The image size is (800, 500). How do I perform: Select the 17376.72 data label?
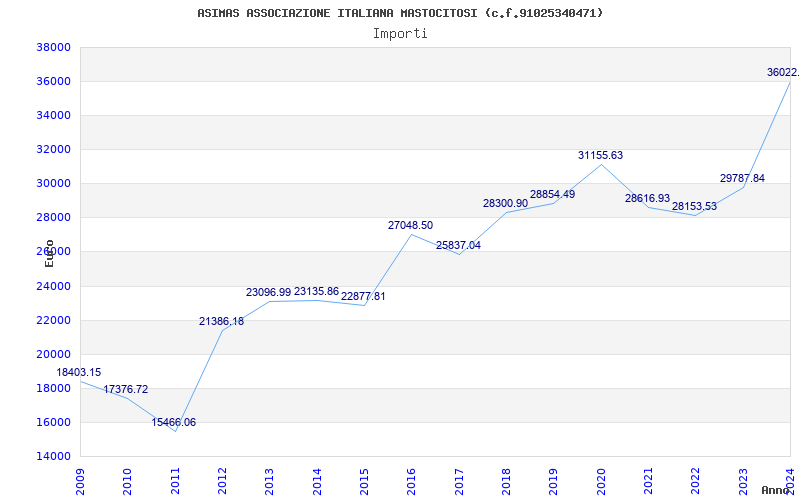(x=126, y=389)
